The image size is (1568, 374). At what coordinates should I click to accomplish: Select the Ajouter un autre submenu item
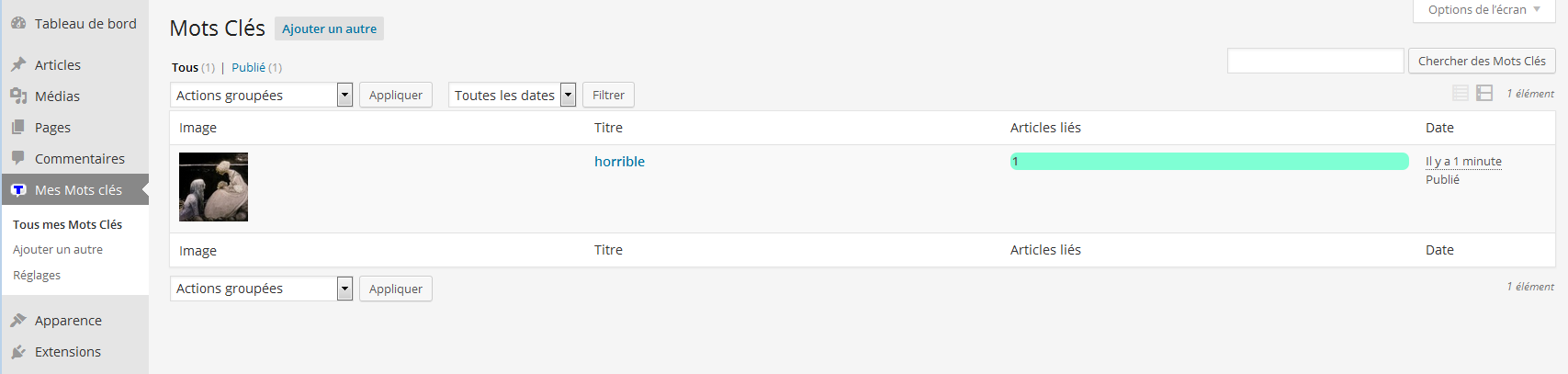click(x=58, y=249)
